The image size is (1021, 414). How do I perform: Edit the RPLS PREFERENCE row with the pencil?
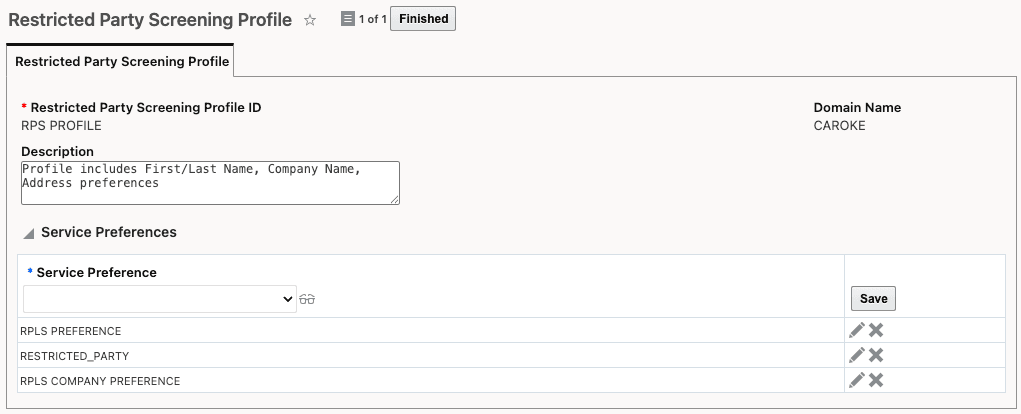[857, 330]
